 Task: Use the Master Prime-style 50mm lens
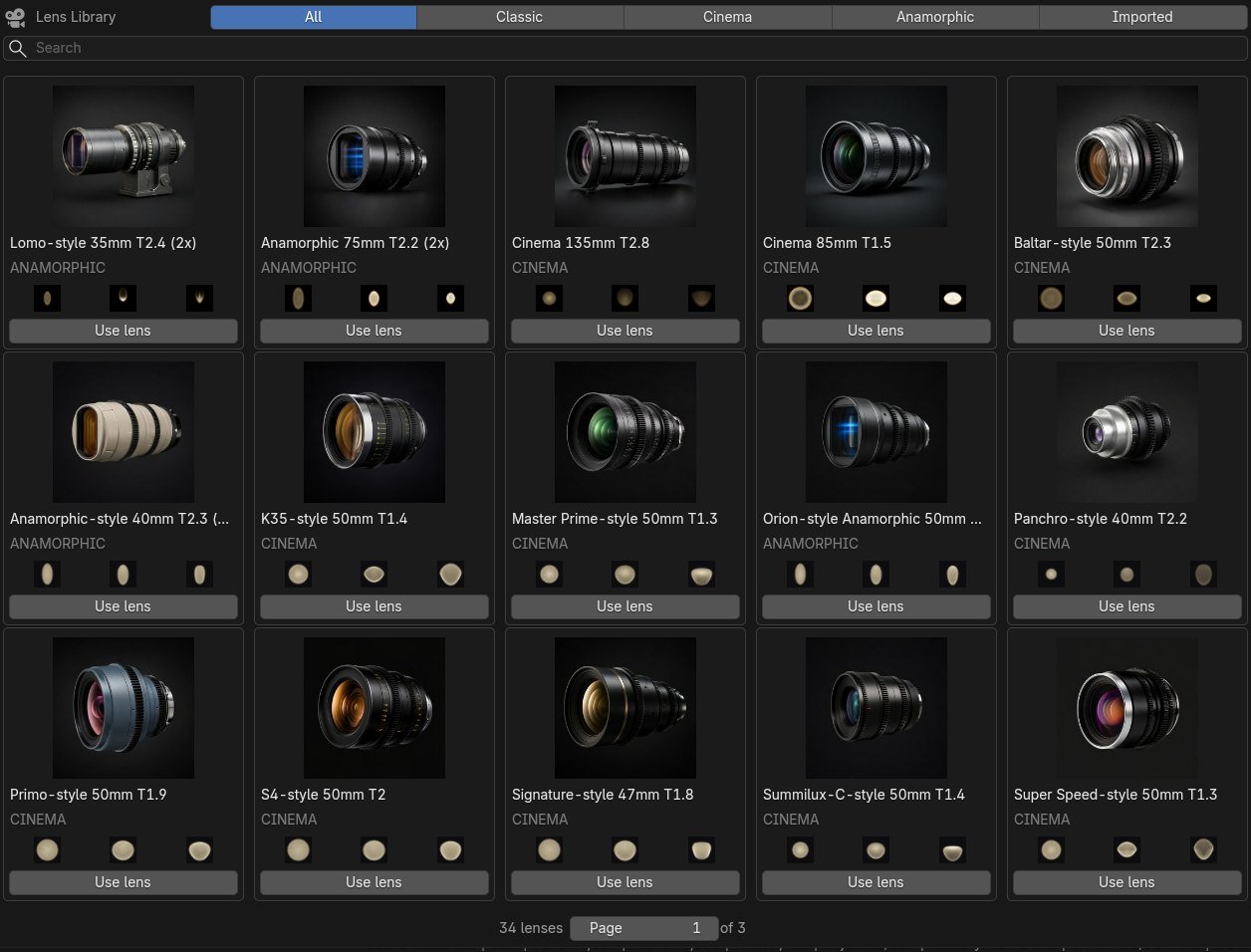625,606
